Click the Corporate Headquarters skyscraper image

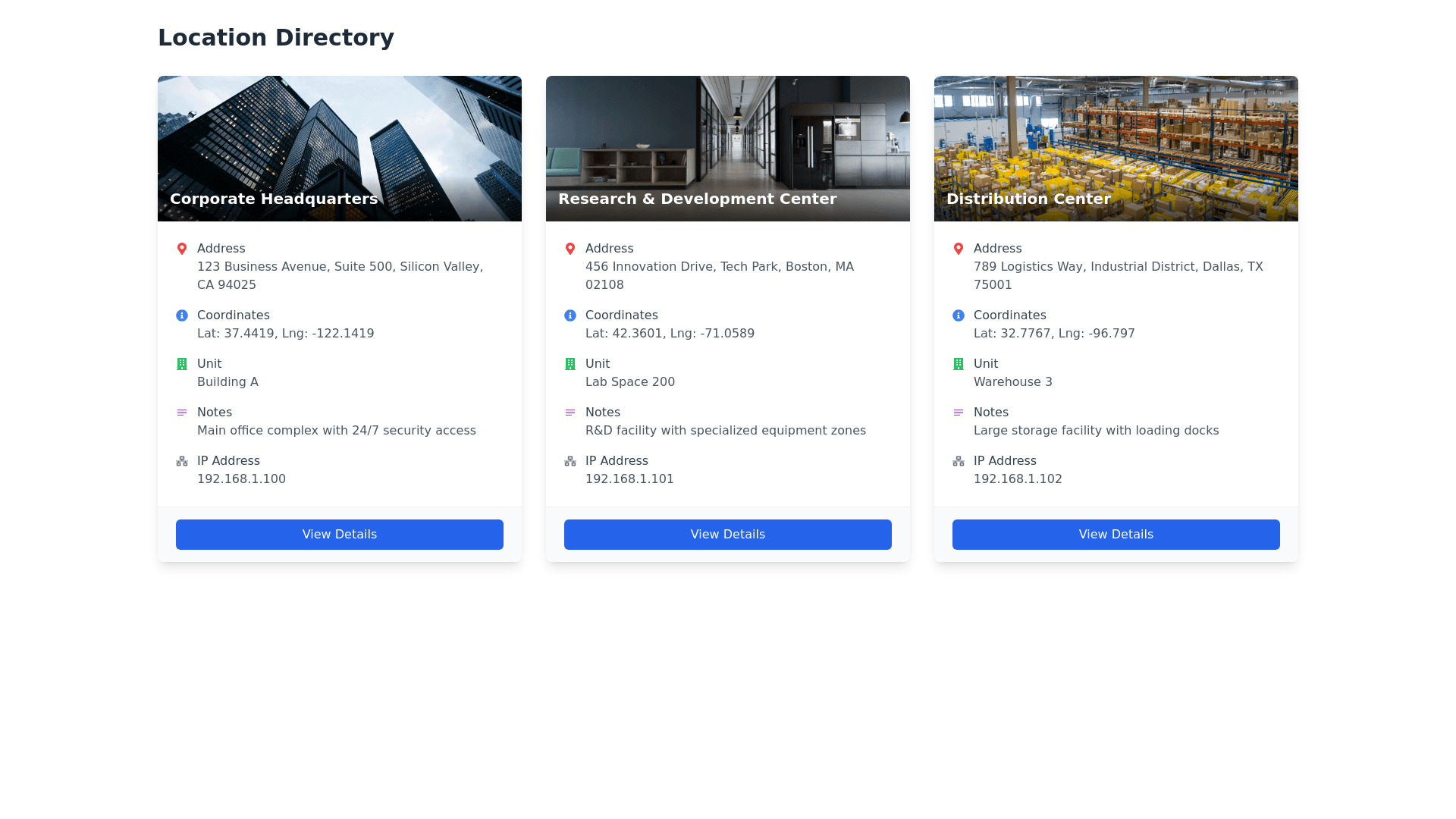340,136
